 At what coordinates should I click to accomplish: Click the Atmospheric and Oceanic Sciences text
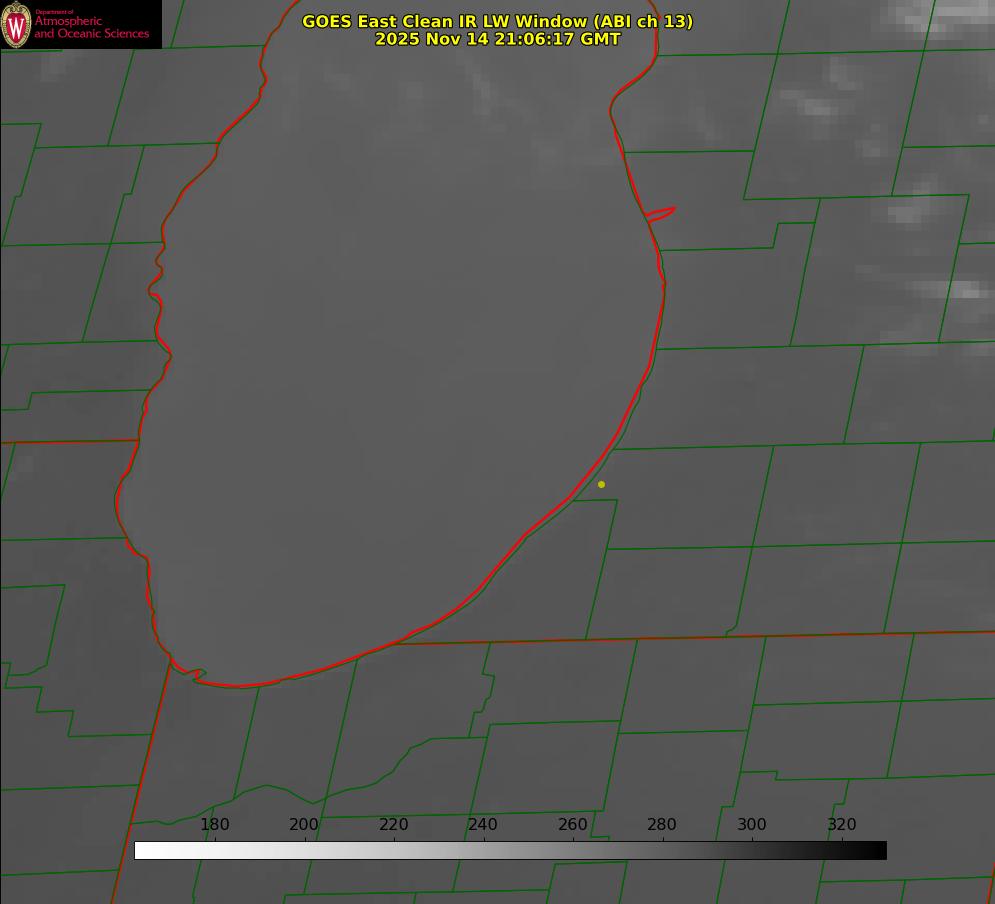(x=91, y=27)
